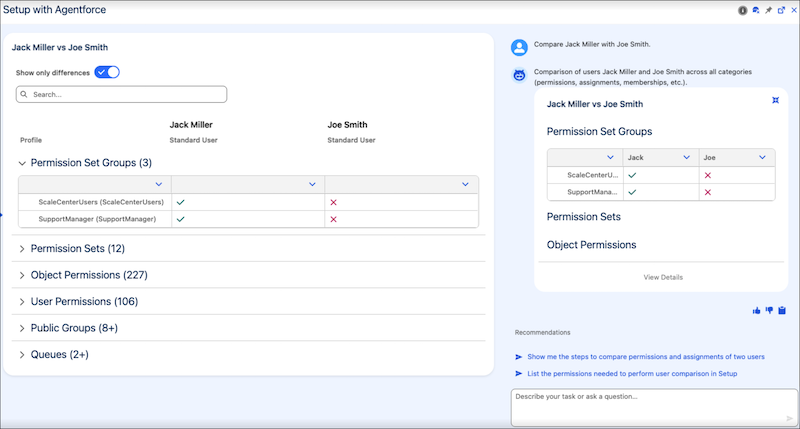Expand Queues (2+) section
800x429 pixels.
(22, 355)
